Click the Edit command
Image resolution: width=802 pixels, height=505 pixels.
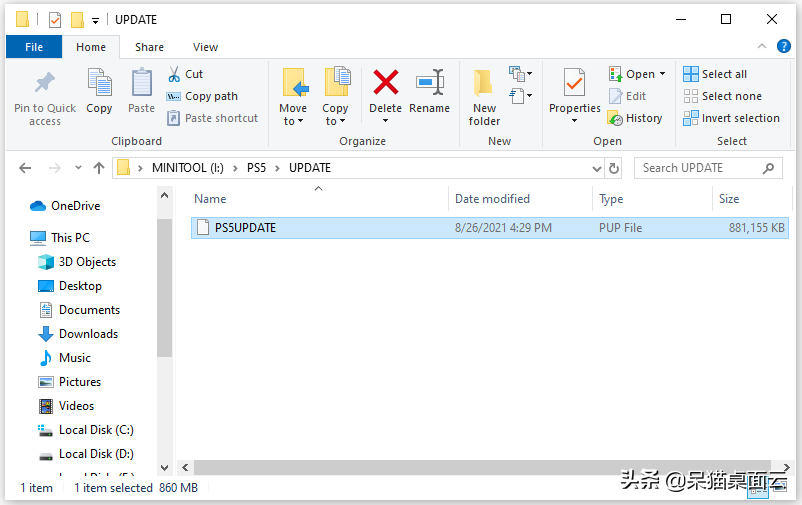(x=628, y=96)
